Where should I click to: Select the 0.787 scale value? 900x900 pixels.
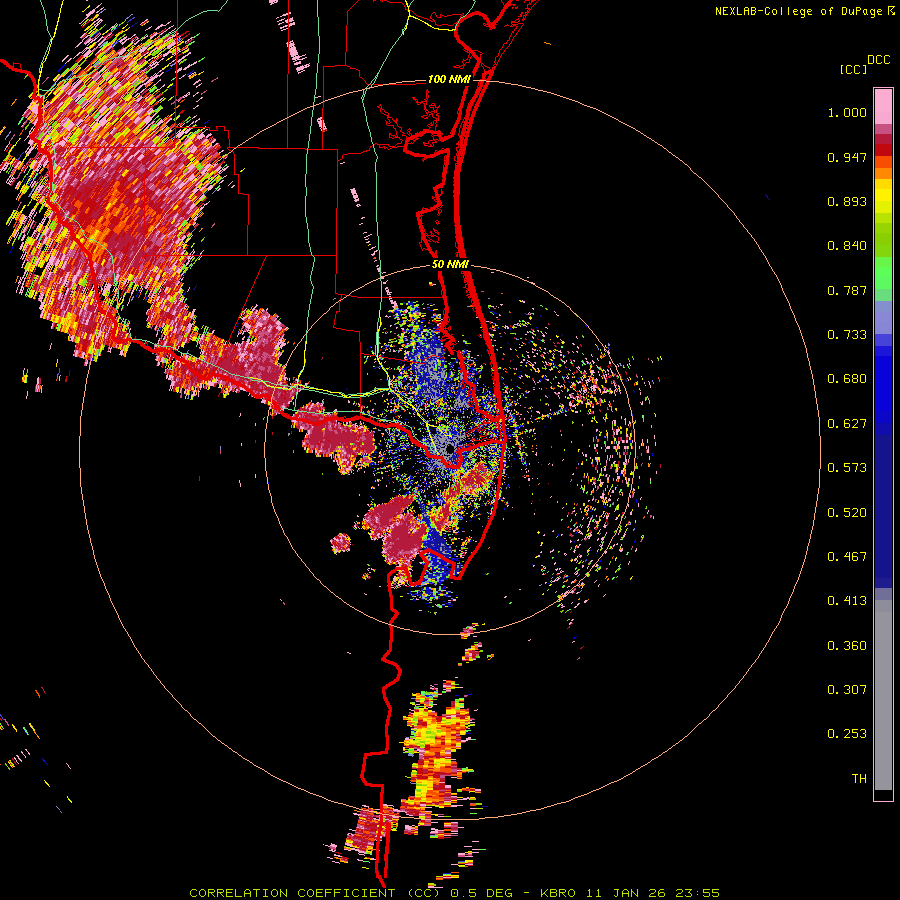(x=847, y=290)
